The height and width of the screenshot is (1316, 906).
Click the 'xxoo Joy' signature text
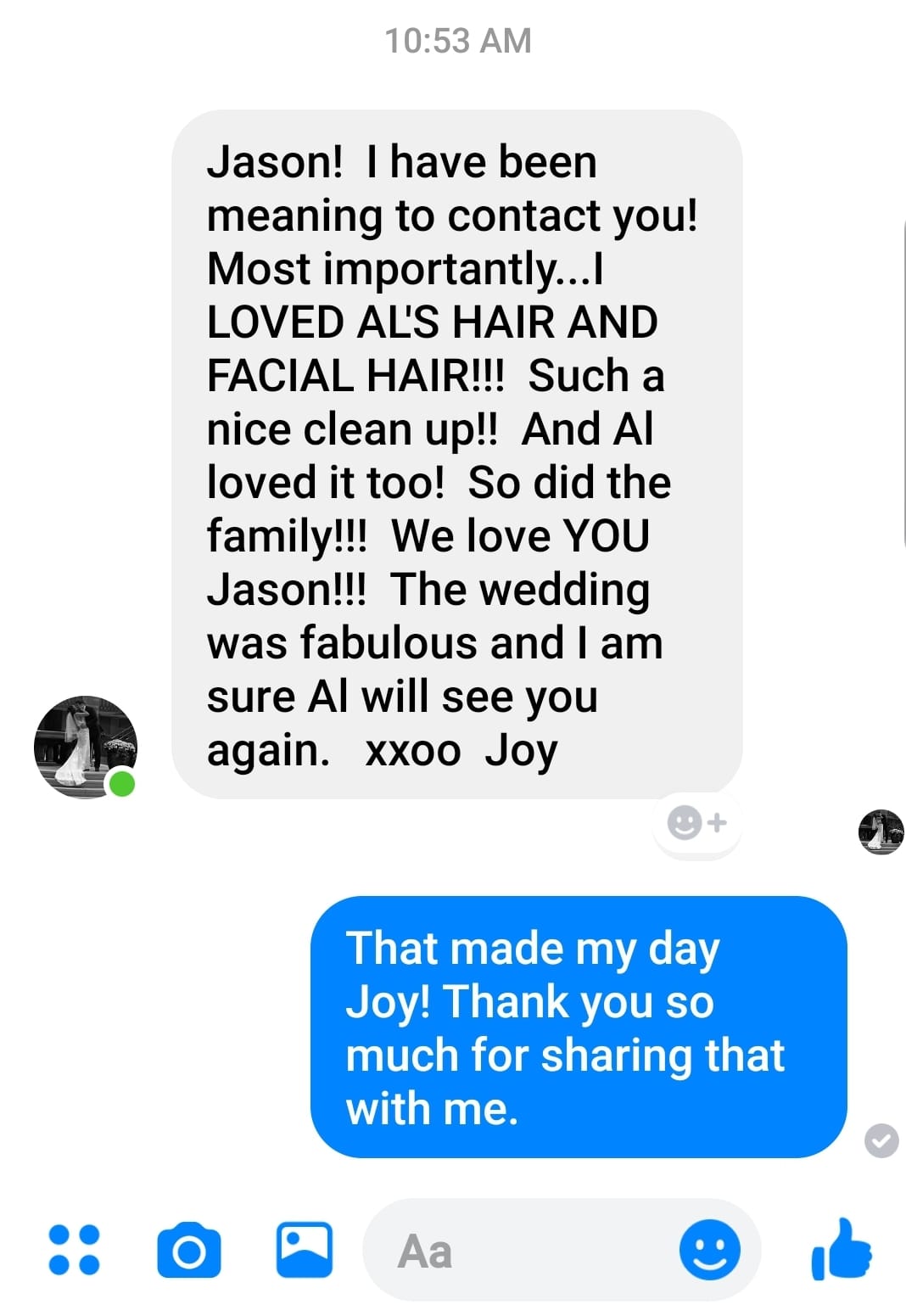(461, 751)
